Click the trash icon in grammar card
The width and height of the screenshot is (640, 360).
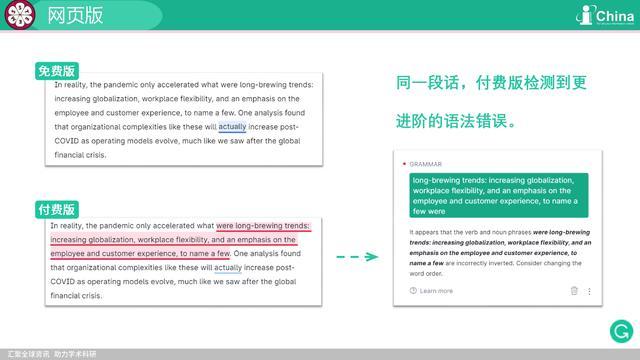[574, 291]
